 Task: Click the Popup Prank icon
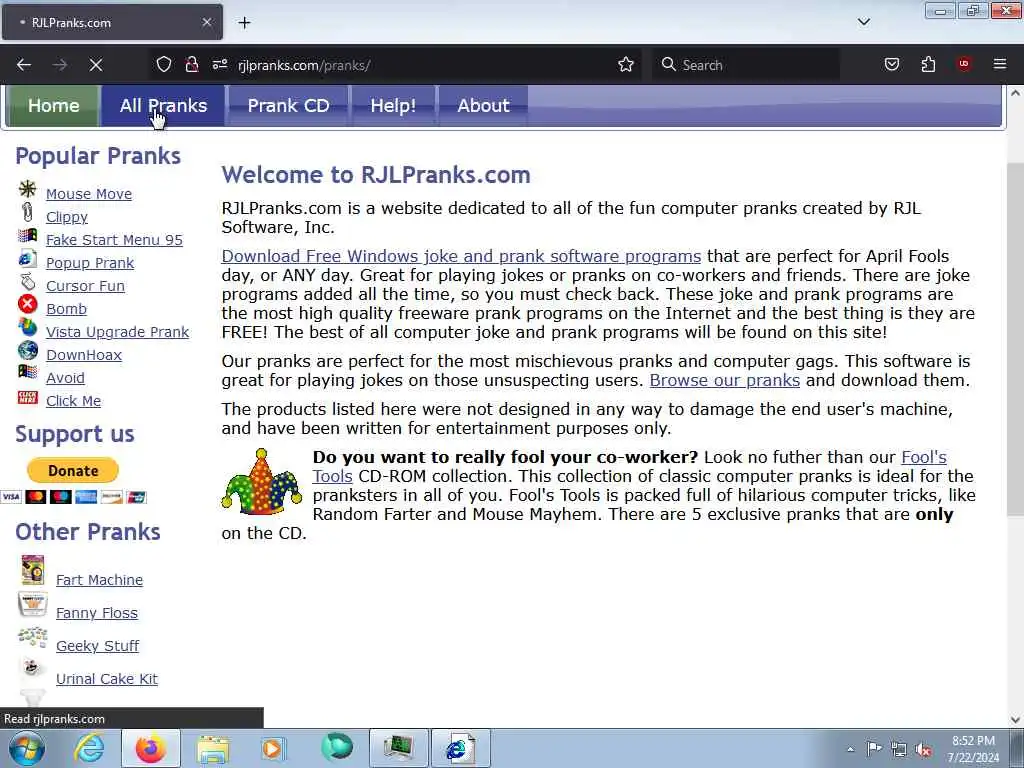pos(27,258)
